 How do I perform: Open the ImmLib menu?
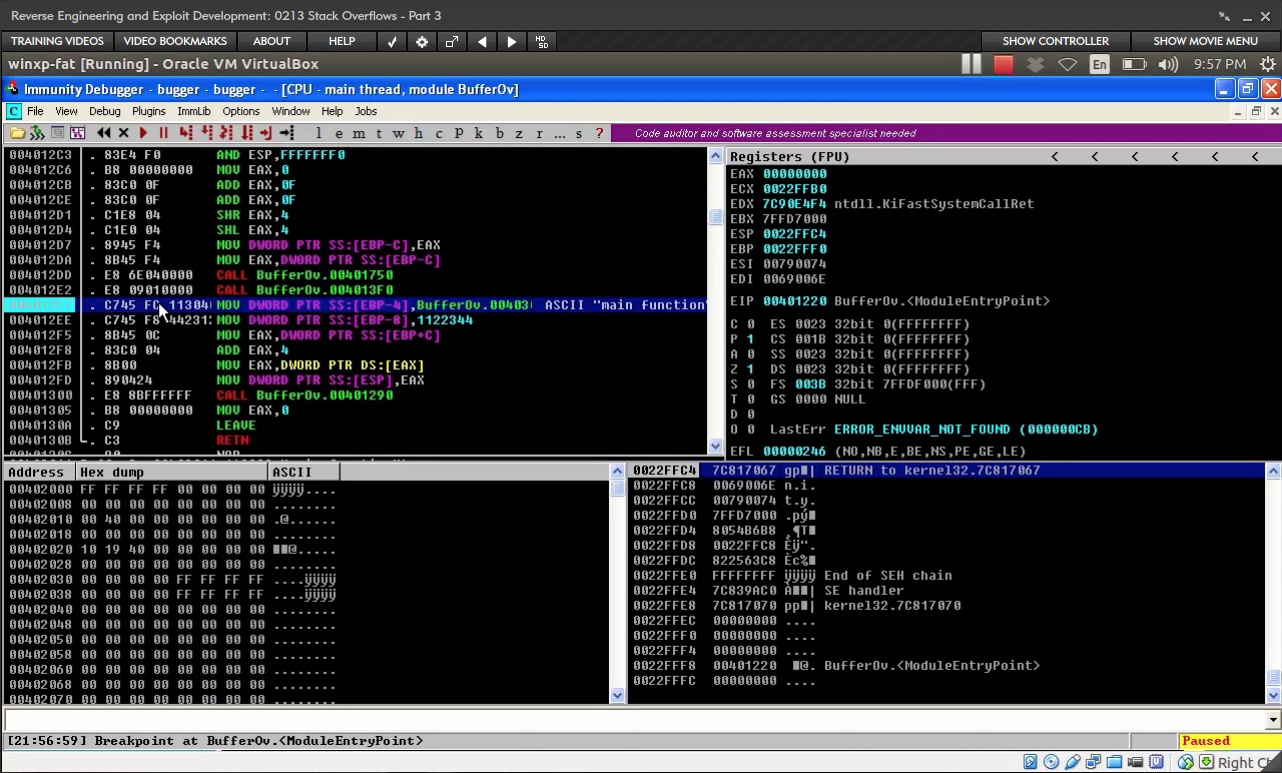[x=194, y=111]
